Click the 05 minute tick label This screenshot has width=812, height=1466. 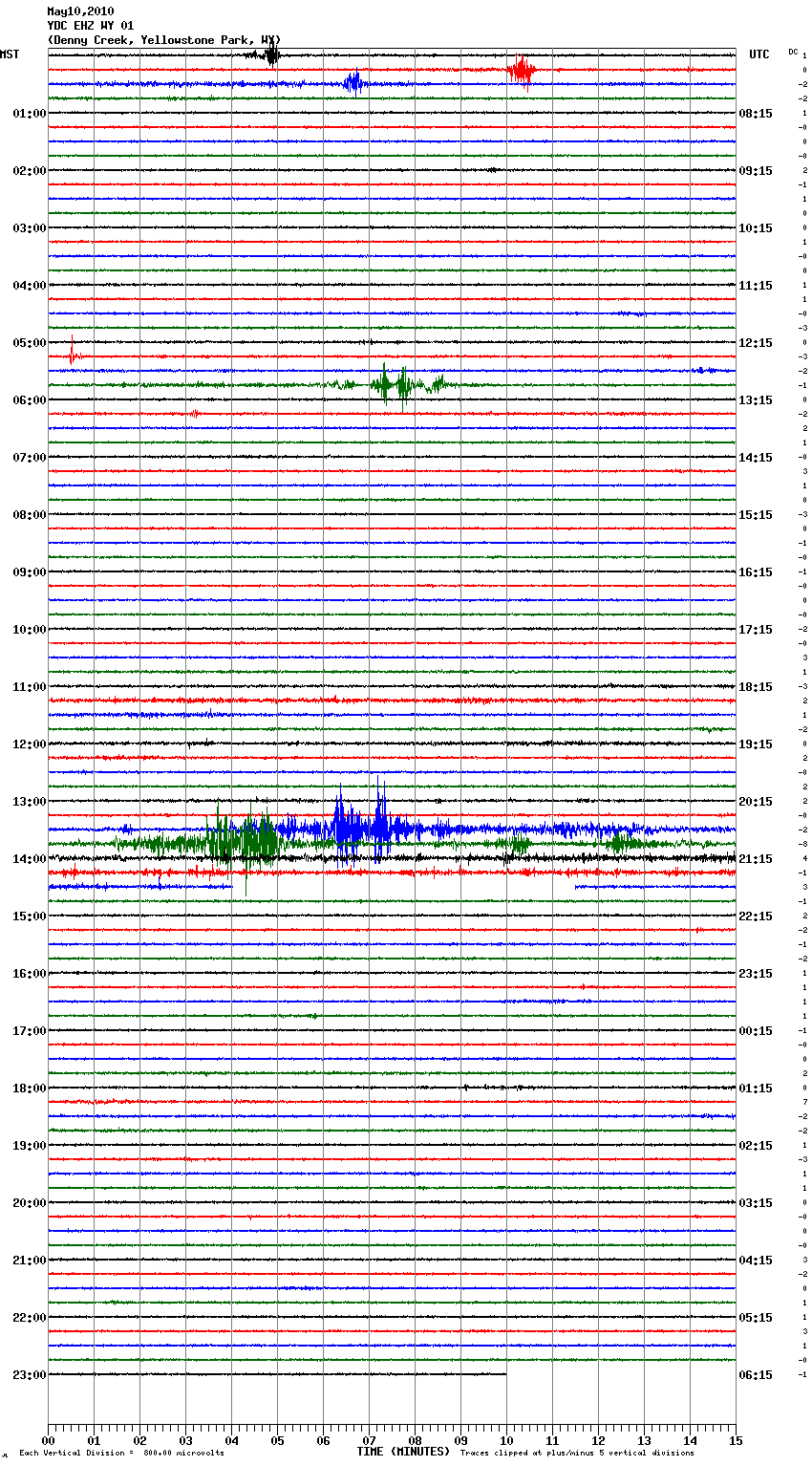[x=277, y=1441]
